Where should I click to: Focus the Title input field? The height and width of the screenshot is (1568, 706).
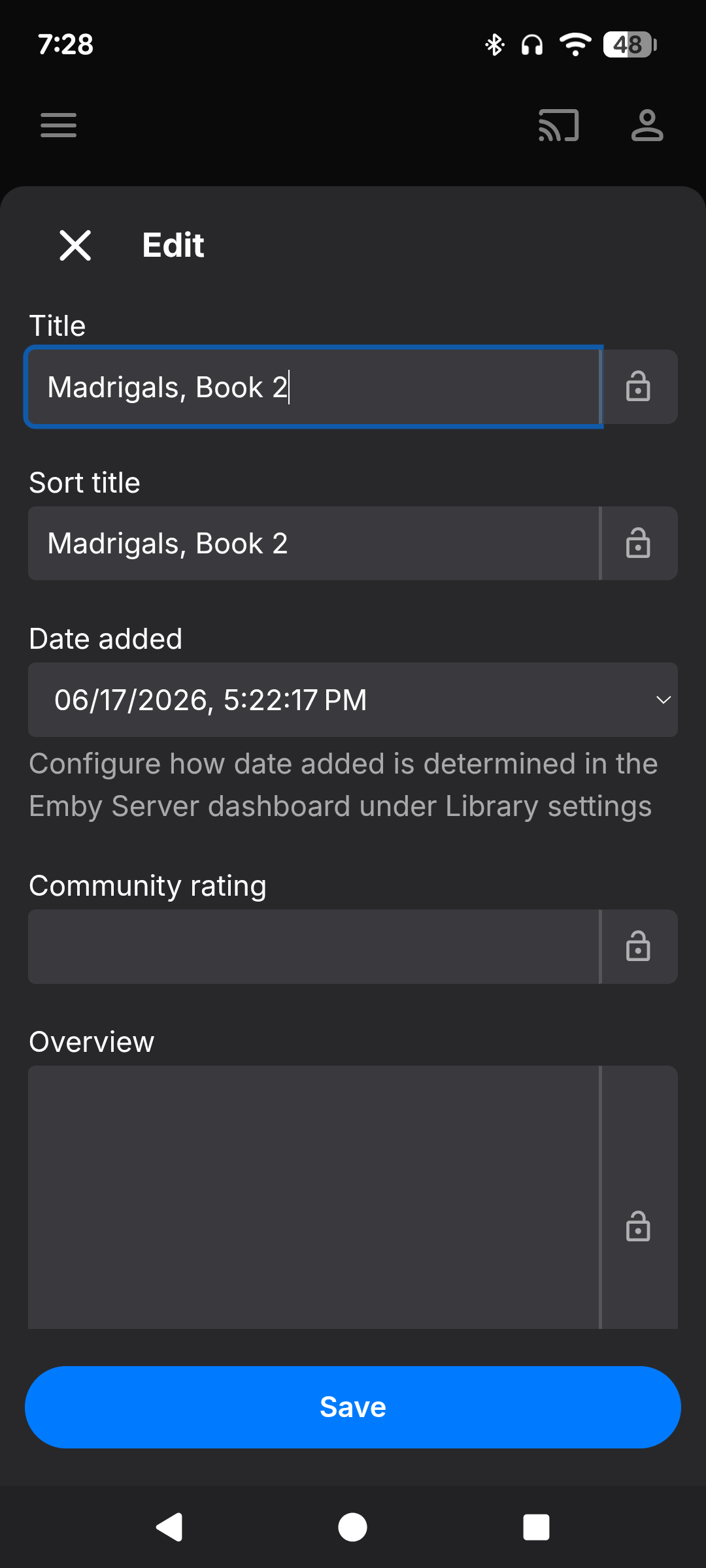[x=313, y=387]
